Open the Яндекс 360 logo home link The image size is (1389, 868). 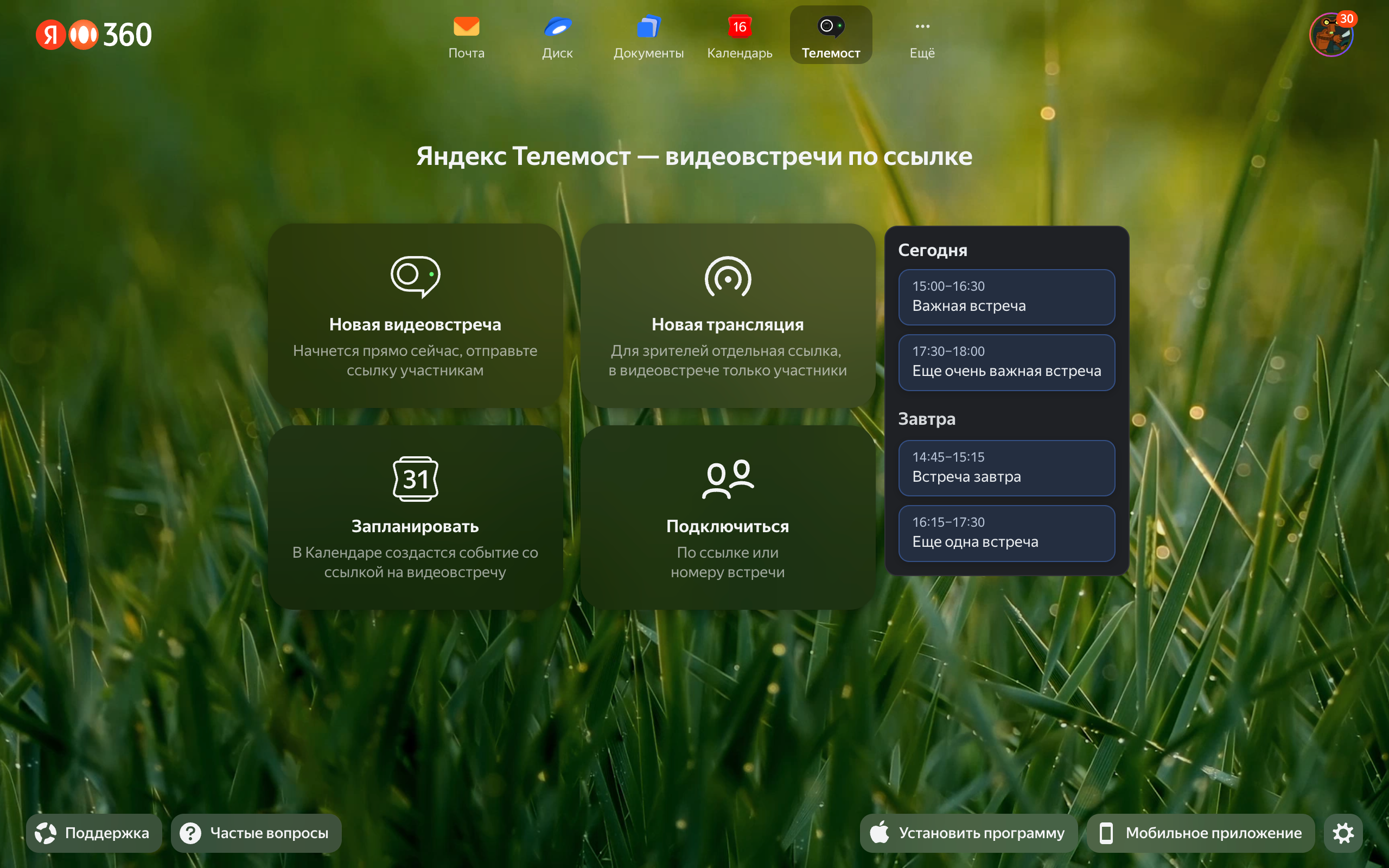(x=93, y=35)
